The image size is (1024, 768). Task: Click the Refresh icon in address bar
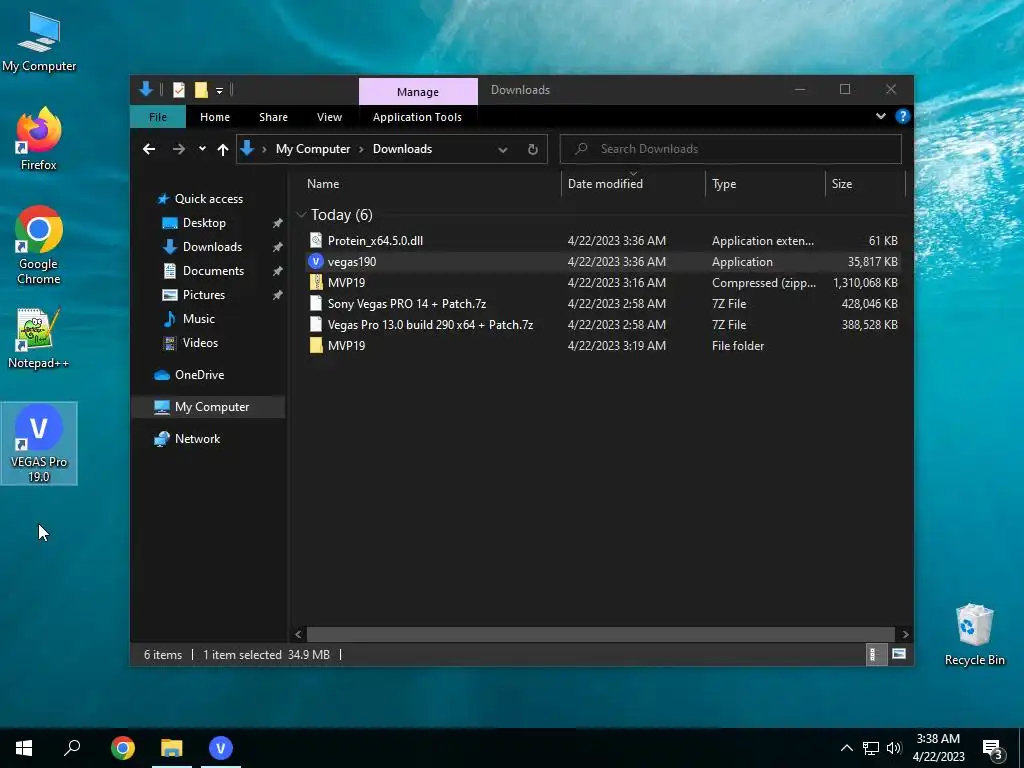533,150
